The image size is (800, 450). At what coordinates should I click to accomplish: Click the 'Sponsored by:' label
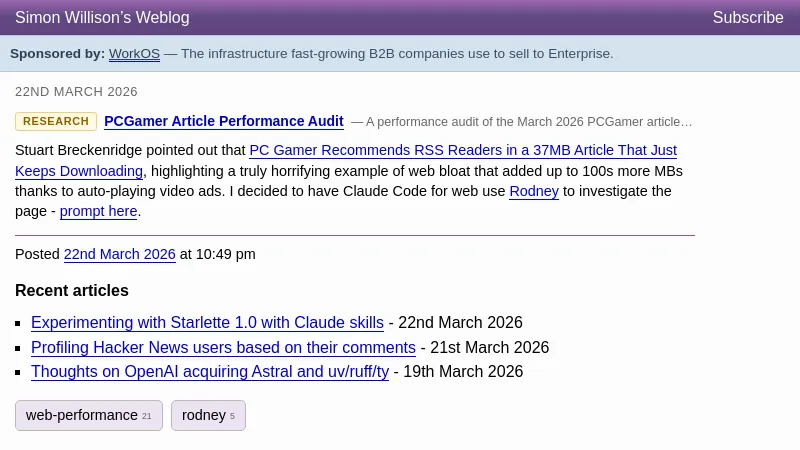point(57,54)
